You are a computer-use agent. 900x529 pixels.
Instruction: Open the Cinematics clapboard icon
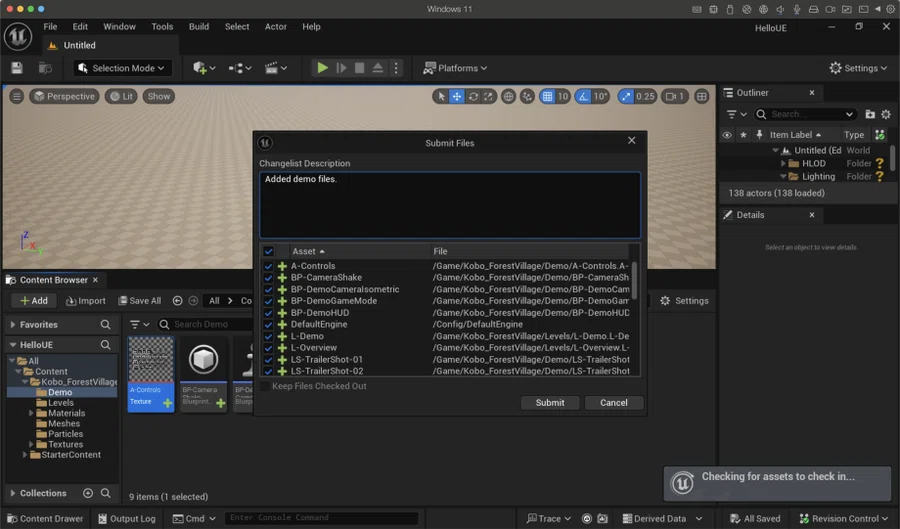(276, 68)
